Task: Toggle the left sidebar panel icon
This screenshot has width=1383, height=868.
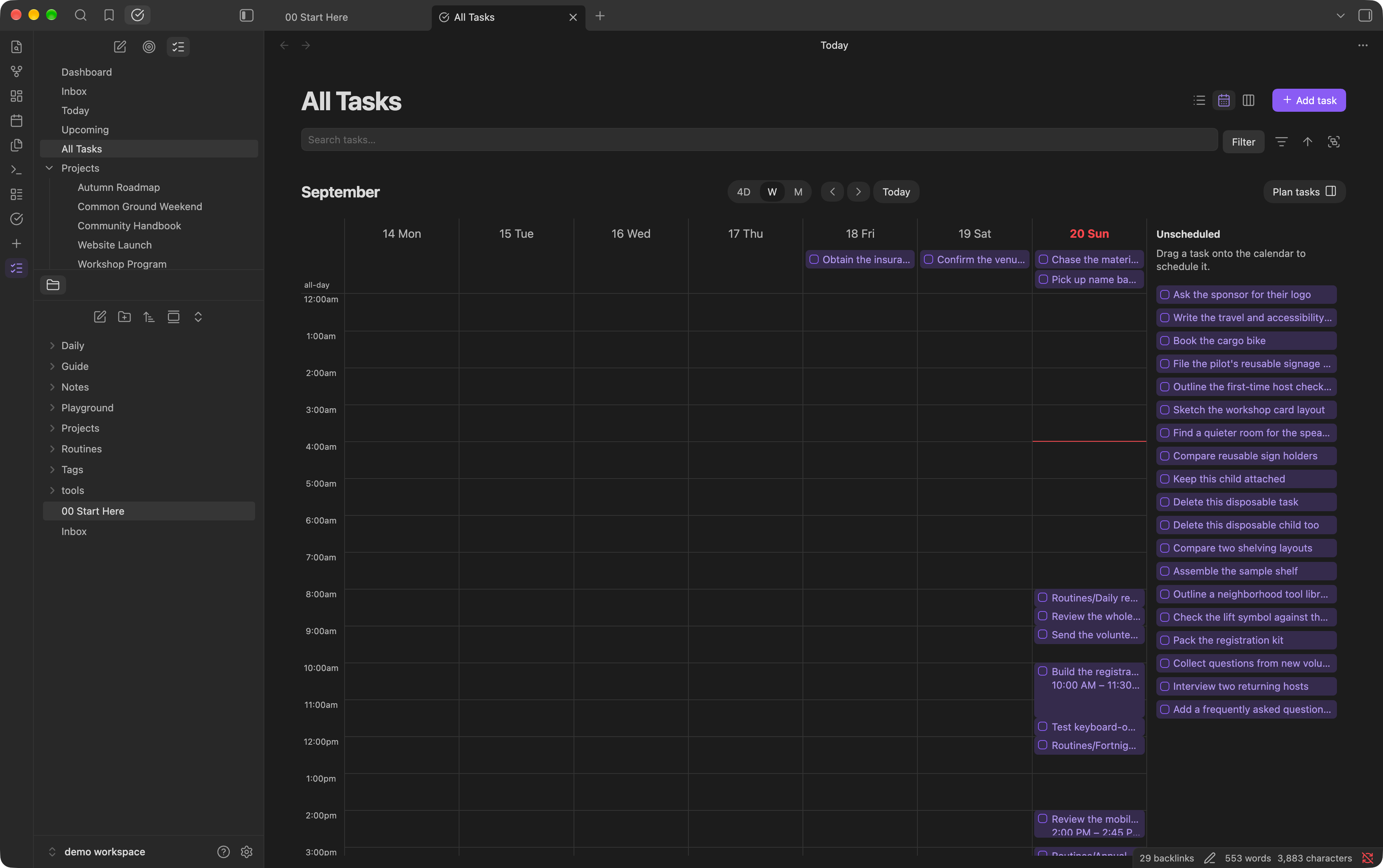Action: coord(246,15)
